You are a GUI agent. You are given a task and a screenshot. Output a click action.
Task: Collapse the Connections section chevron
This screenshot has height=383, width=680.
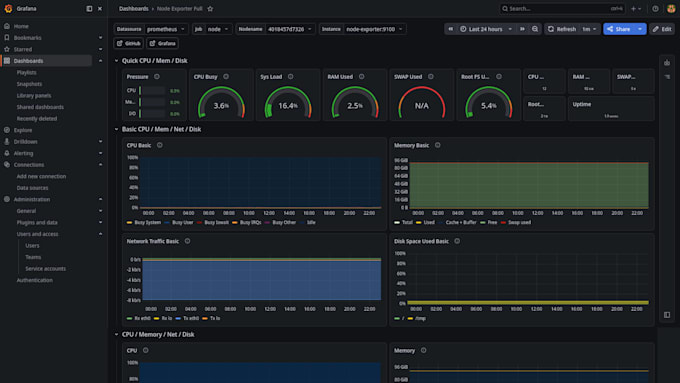(x=100, y=165)
